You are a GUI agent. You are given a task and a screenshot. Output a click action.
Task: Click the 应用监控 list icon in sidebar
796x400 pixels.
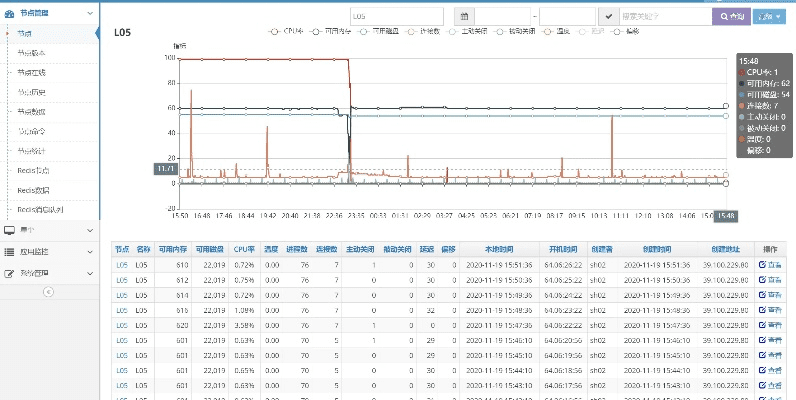[x=10, y=251]
